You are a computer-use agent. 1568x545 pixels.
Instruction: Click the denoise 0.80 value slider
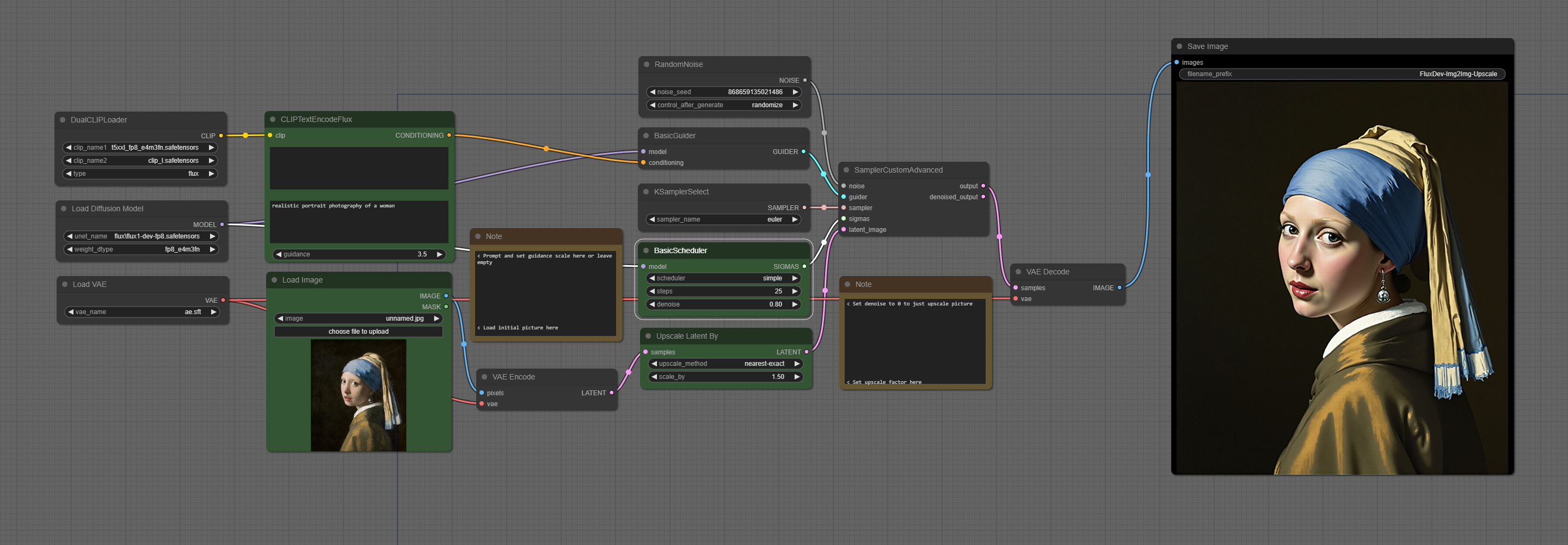[723, 304]
